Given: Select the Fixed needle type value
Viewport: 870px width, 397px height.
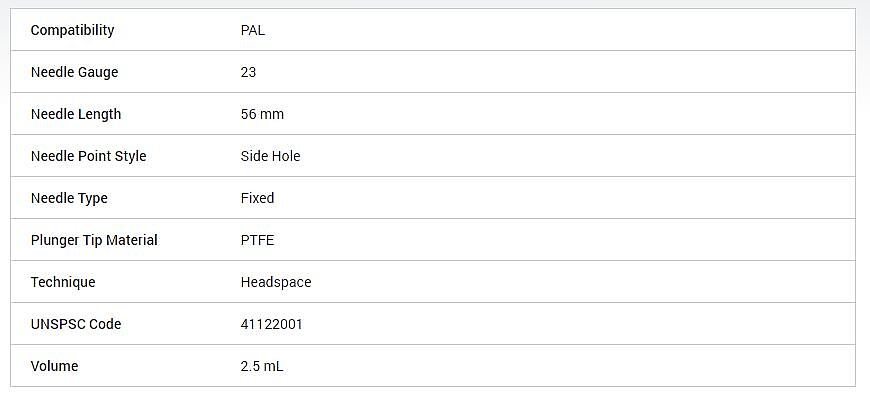Looking at the screenshot, I should (x=257, y=198).
